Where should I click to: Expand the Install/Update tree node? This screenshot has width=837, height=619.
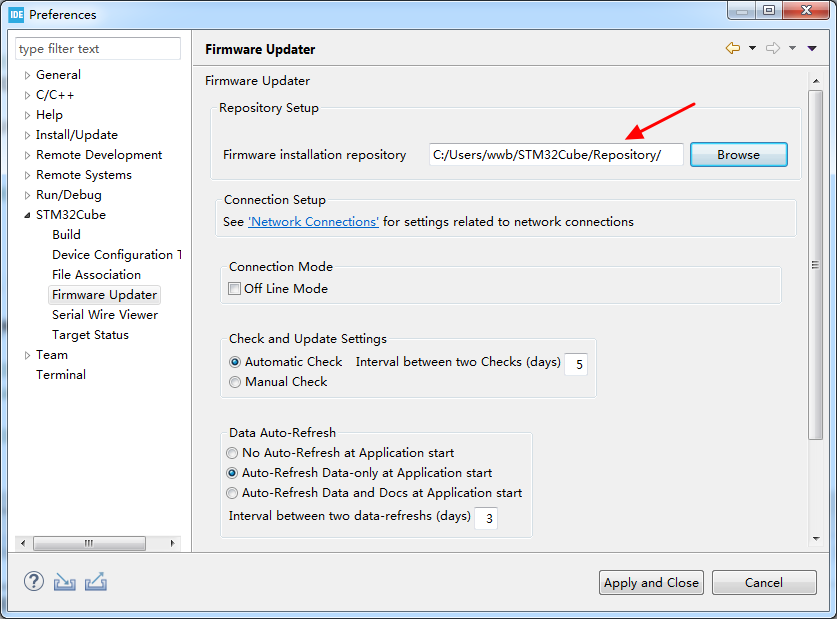point(27,136)
